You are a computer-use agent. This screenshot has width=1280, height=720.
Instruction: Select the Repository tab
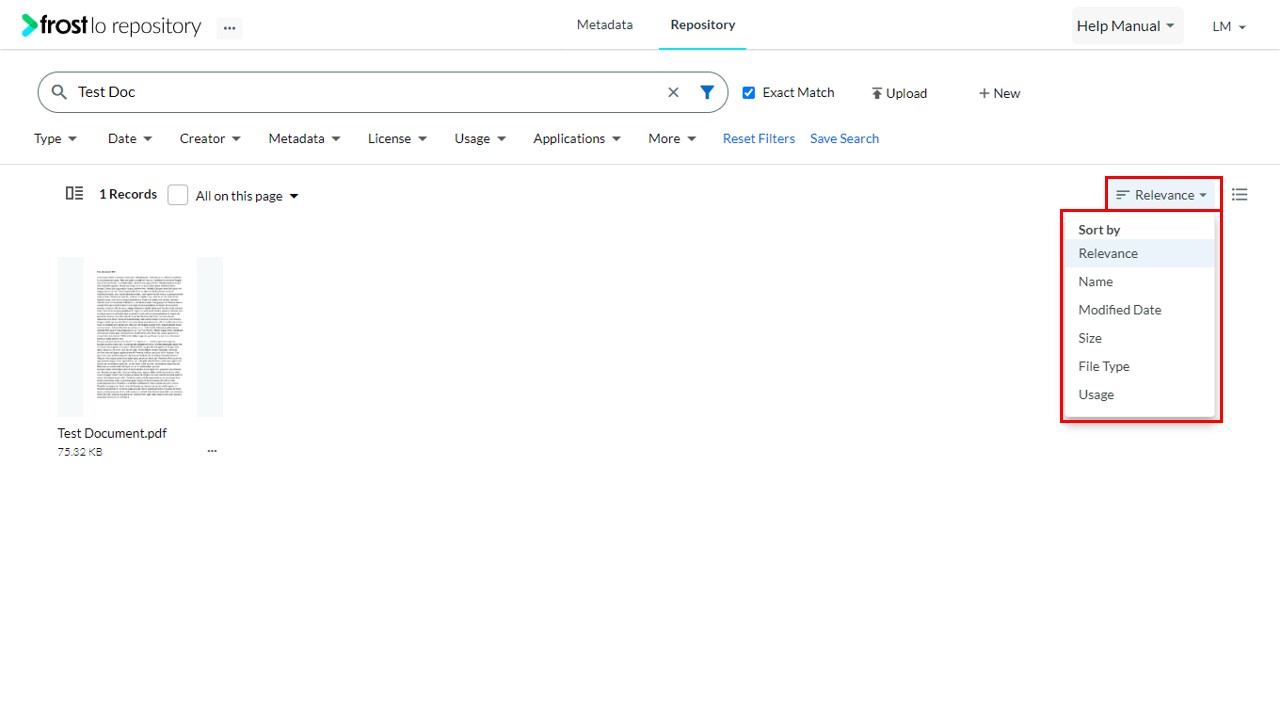tap(703, 25)
